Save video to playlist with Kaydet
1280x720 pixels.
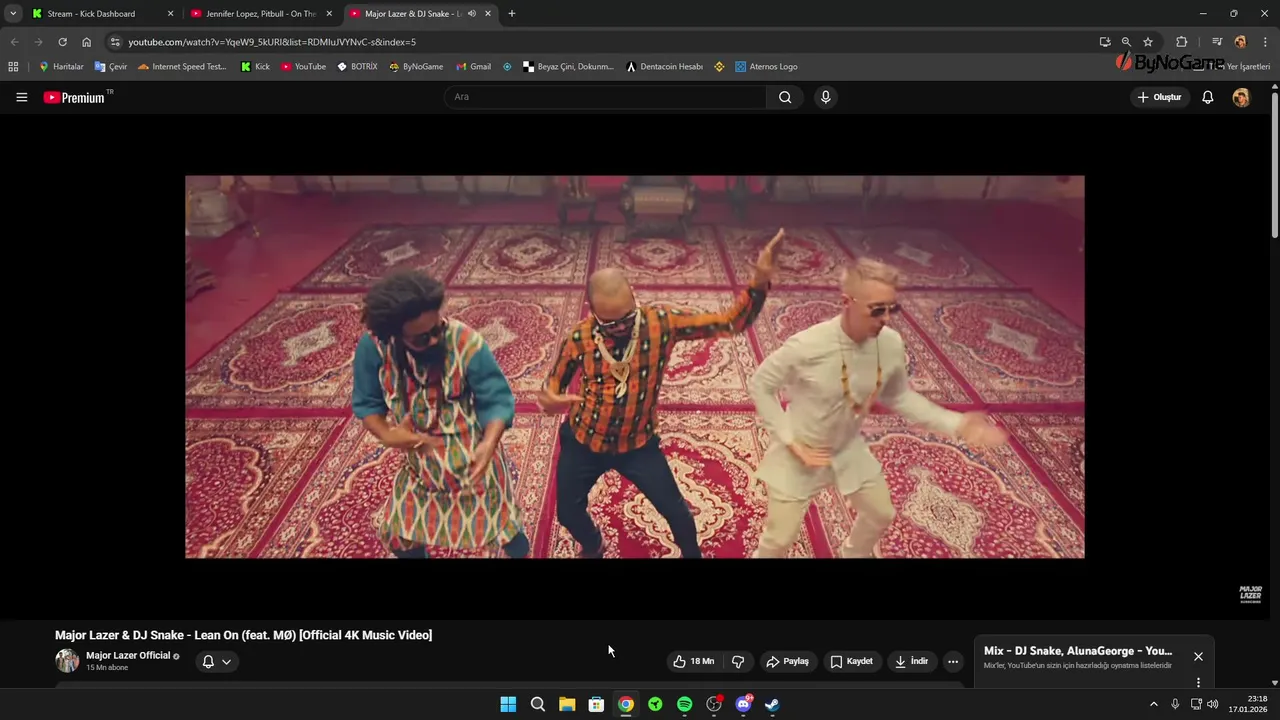[852, 661]
